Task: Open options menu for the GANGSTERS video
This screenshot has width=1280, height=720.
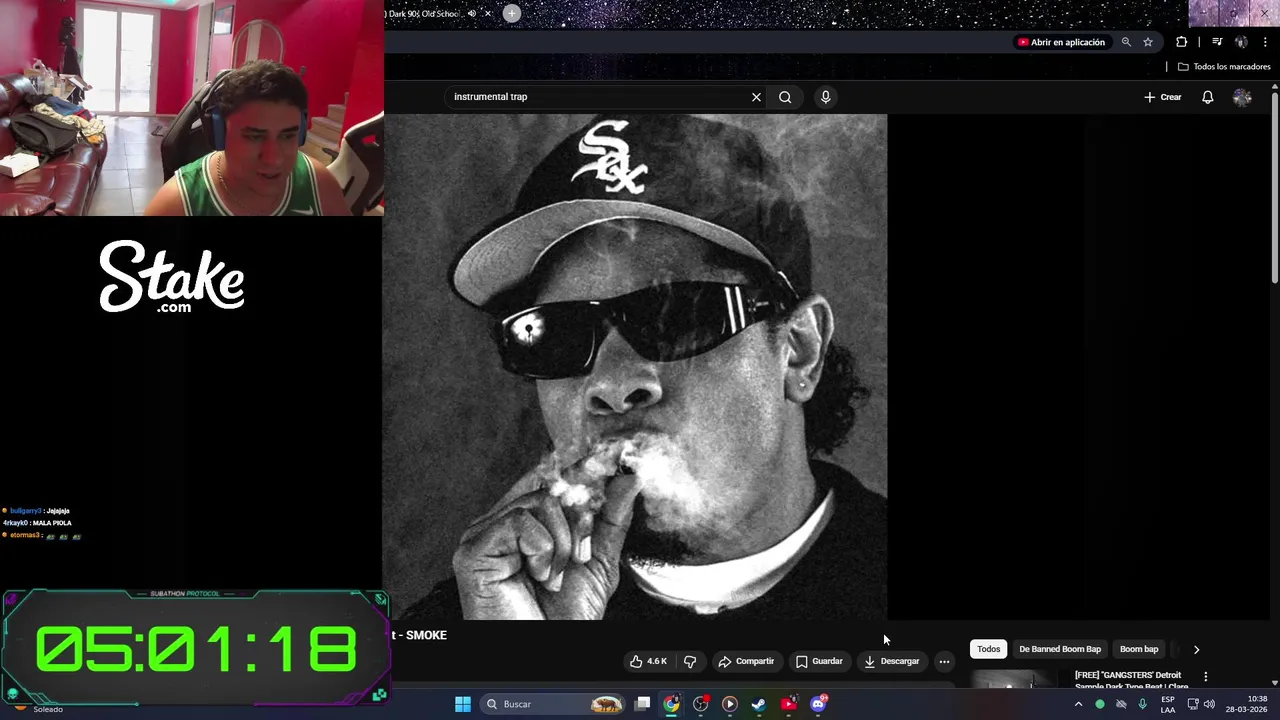Action: 1205,677
